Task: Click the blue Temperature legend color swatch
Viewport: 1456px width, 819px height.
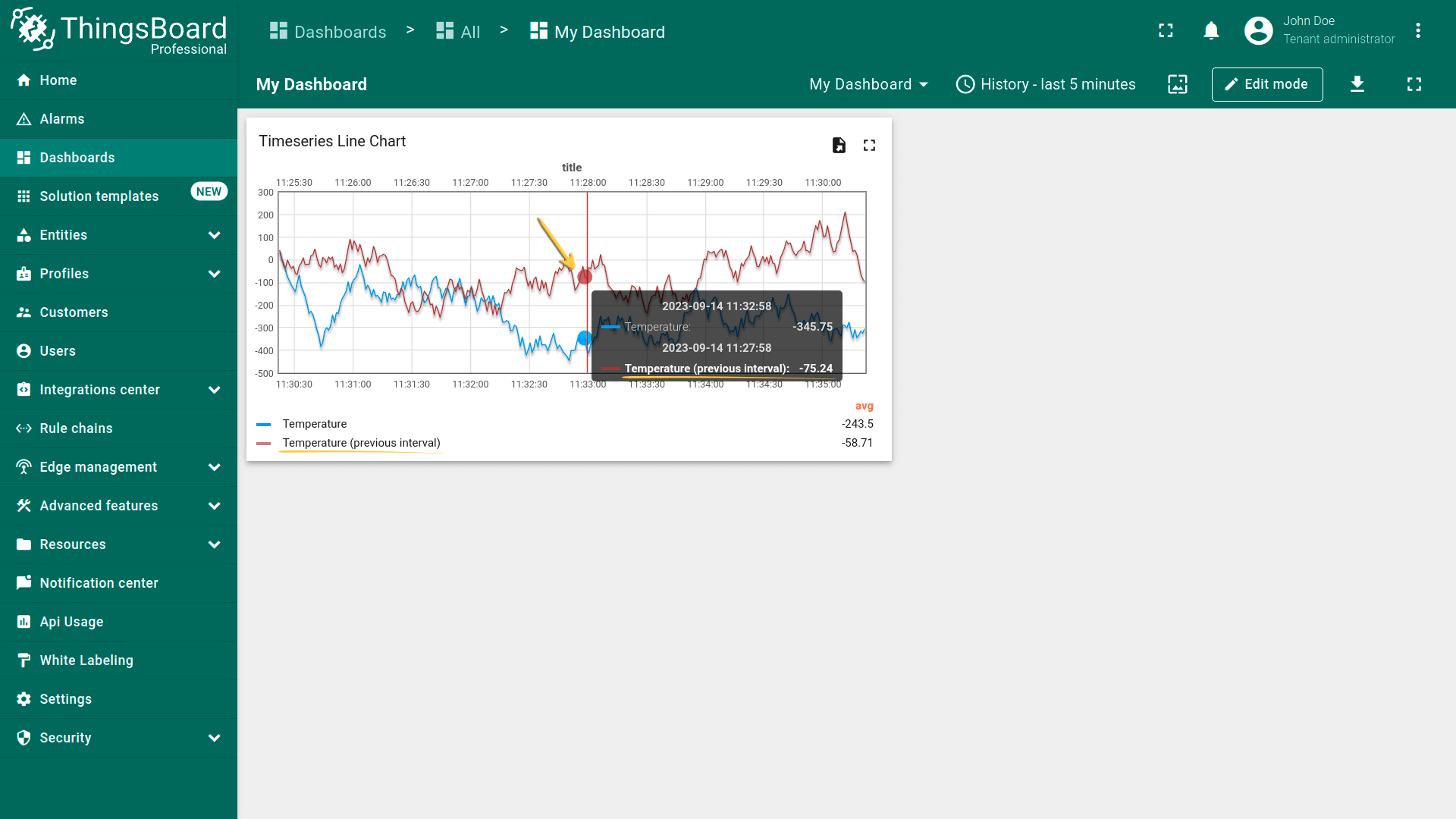Action: [264, 425]
